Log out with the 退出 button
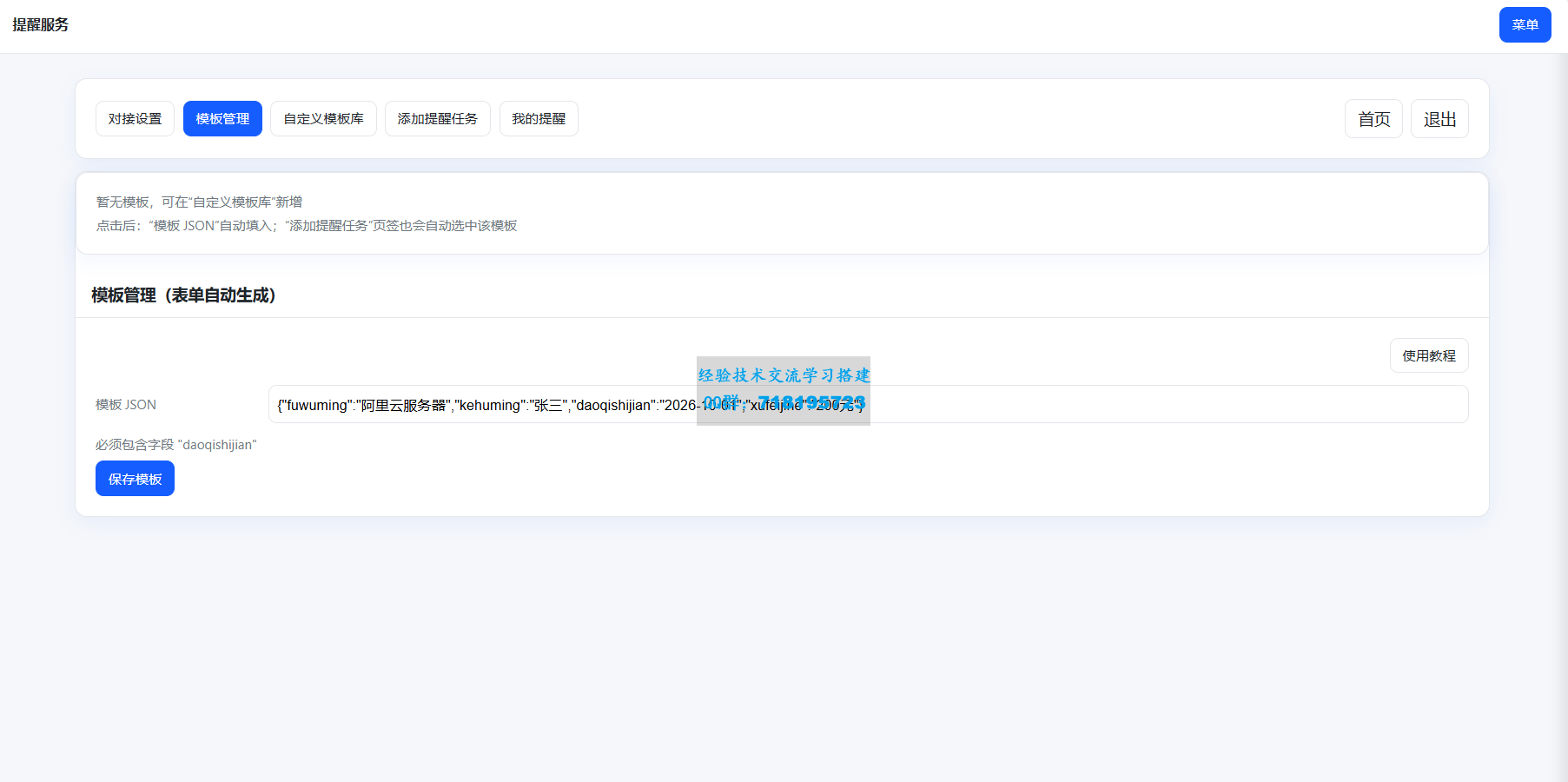This screenshot has width=1568, height=782. [x=1439, y=119]
